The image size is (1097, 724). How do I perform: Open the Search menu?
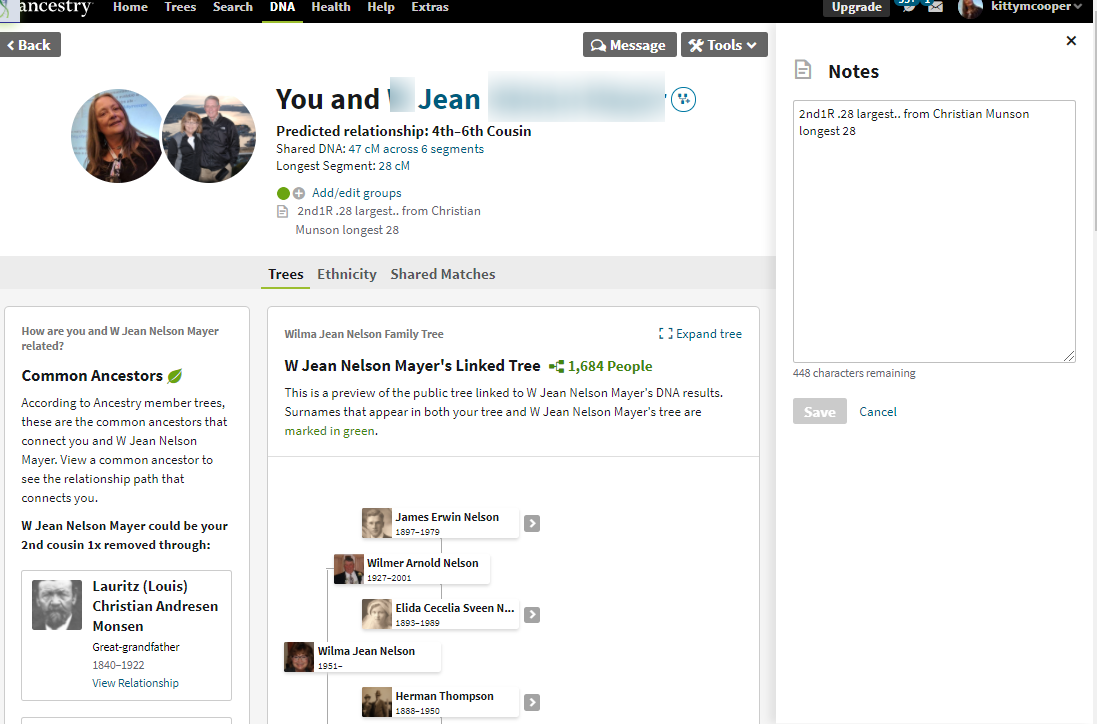pyautogui.click(x=232, y=7)
